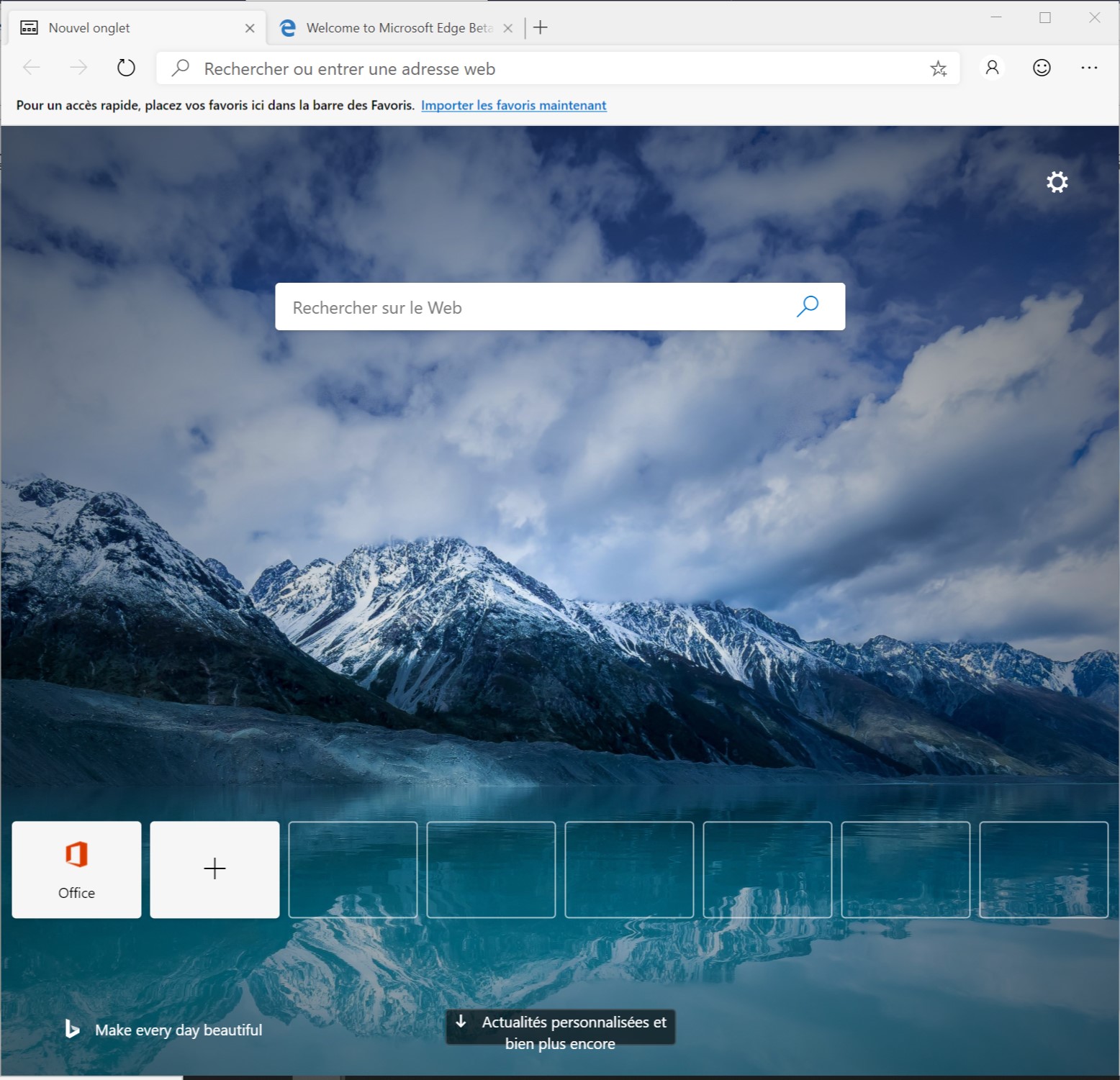
Task: Close the Welcome to Microsoft Edge Beta tab
Action: [507, 28]
